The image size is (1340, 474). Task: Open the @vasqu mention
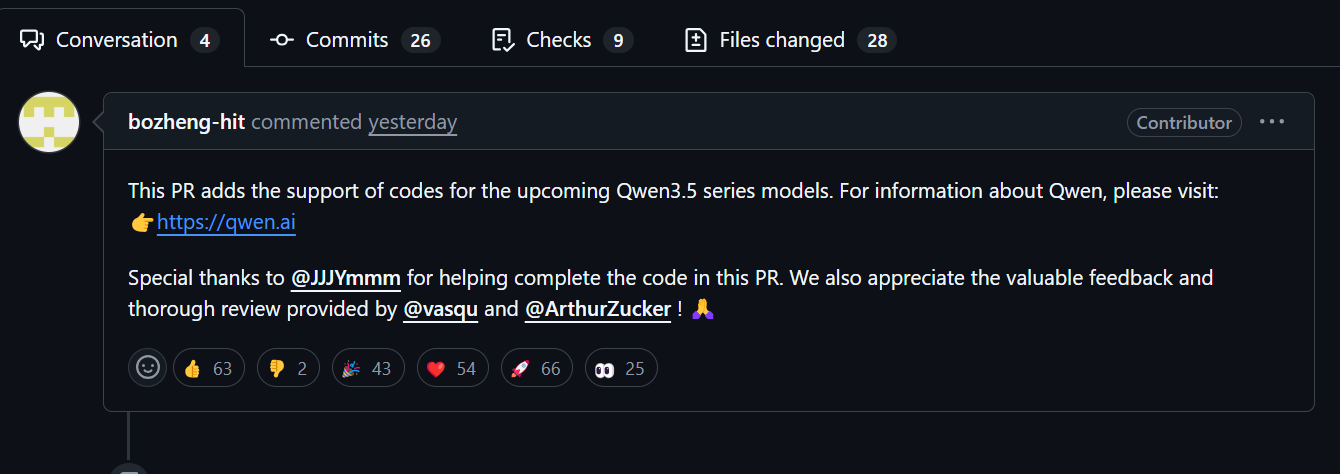tap(441, 310)
